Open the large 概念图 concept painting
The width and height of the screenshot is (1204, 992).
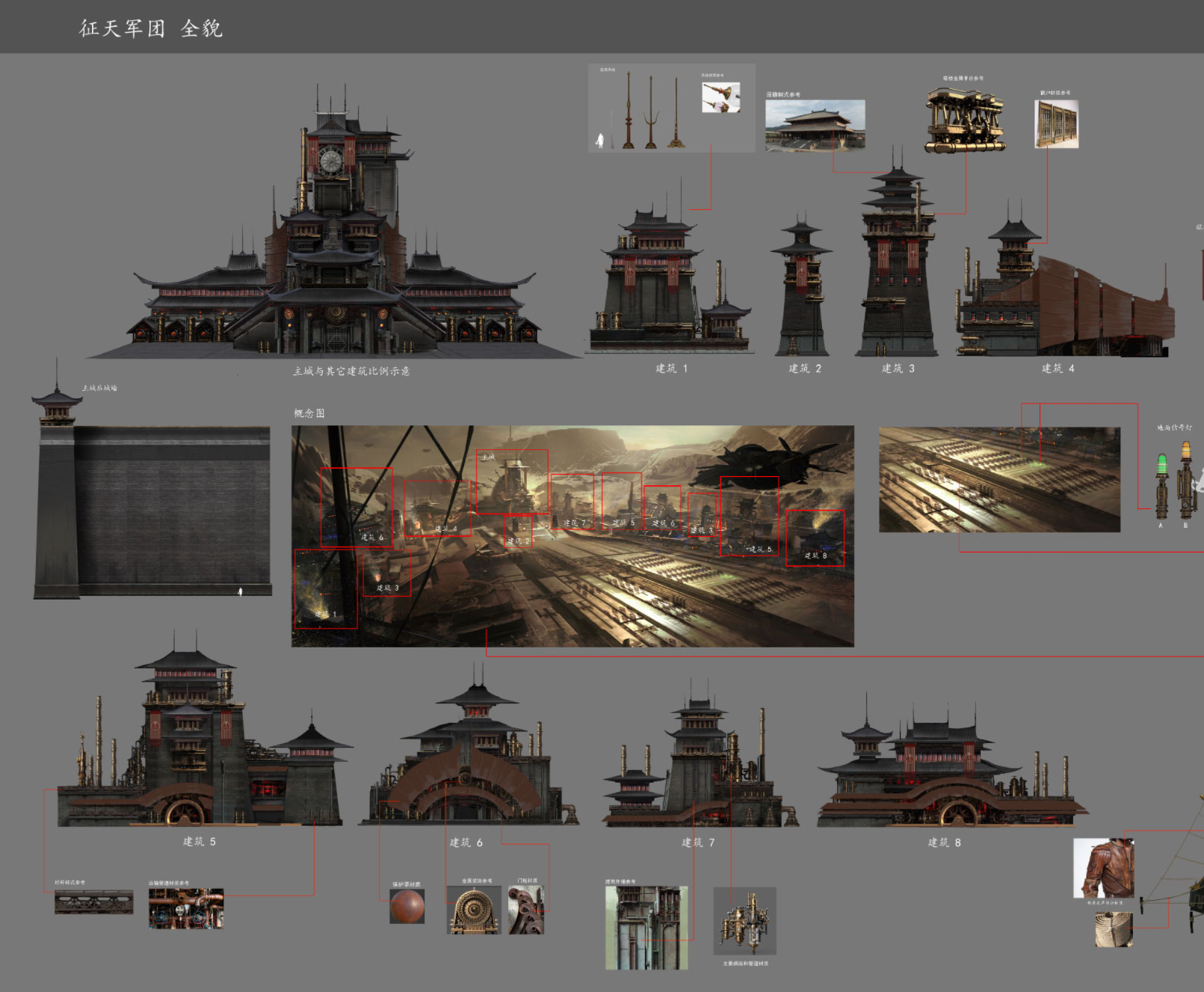[572, 536]
